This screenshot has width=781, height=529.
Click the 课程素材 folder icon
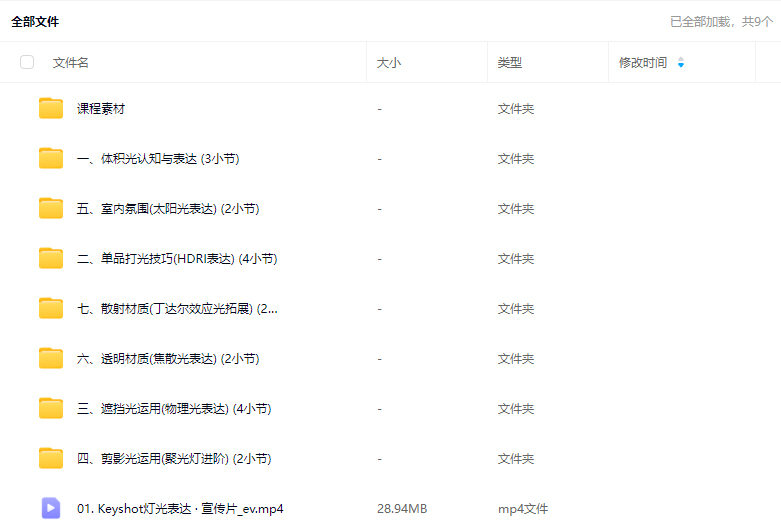pos(51,108)
